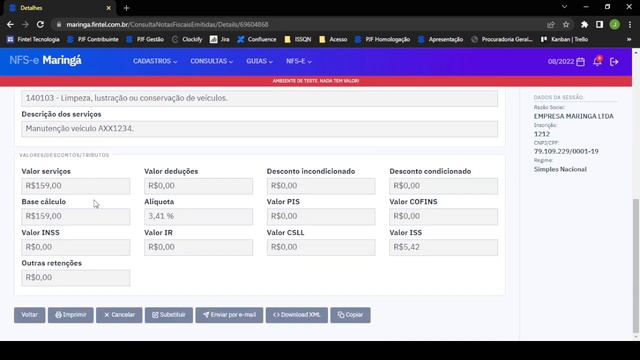The image size is (640, 360).
Task: Click the Base cálculo field
Action: click(x=76, y=216)
